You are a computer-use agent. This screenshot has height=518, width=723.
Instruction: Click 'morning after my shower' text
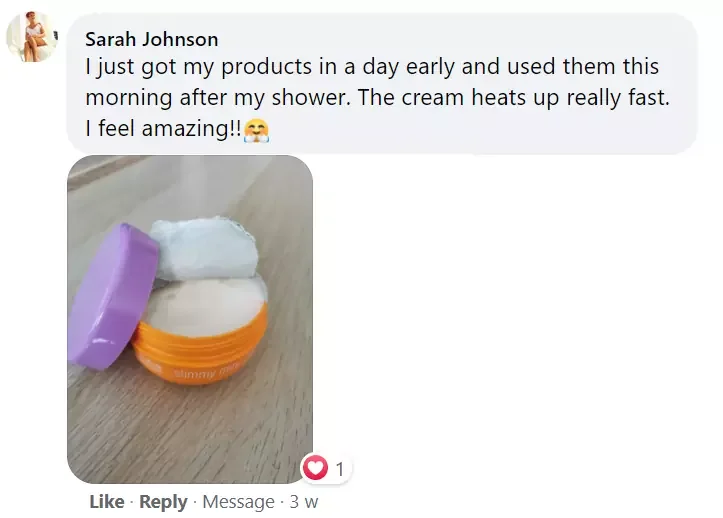215,98
